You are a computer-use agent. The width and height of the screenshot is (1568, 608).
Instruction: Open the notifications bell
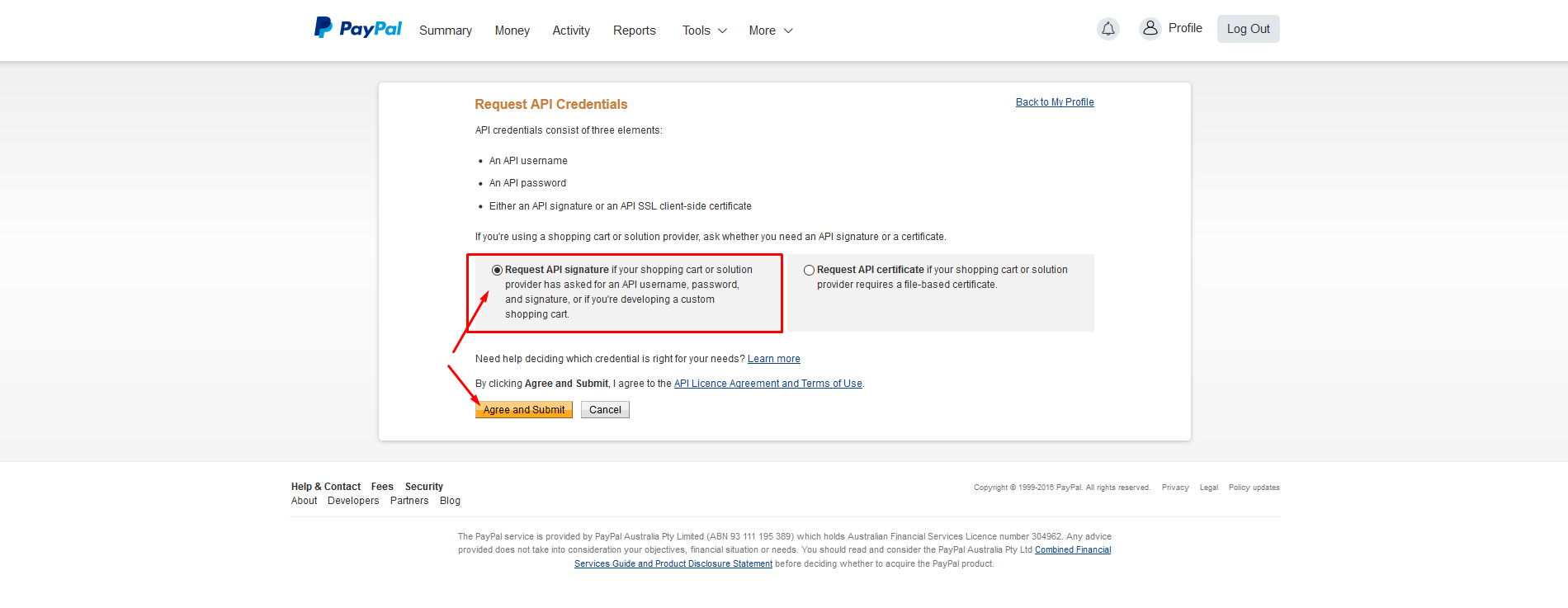[x=1108, y=29]
